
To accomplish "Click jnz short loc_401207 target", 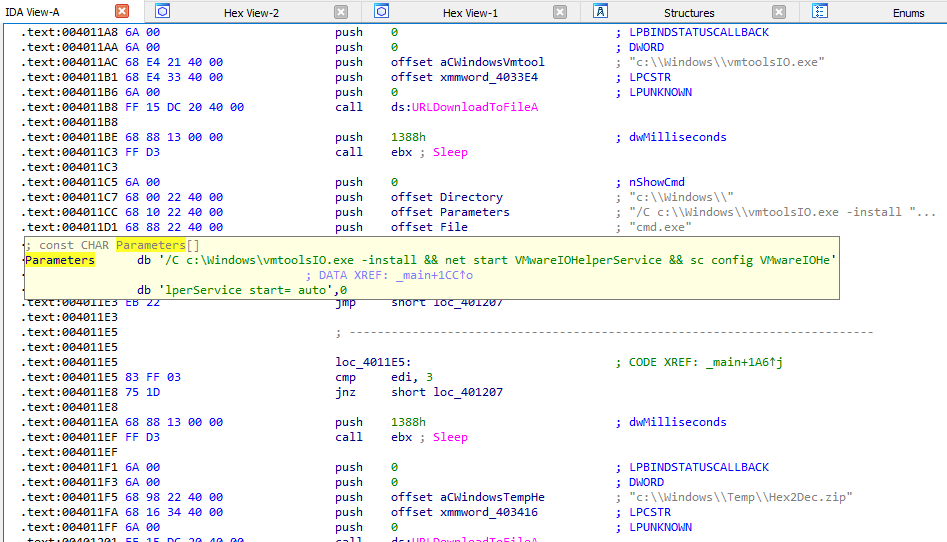I will point(447,392).
